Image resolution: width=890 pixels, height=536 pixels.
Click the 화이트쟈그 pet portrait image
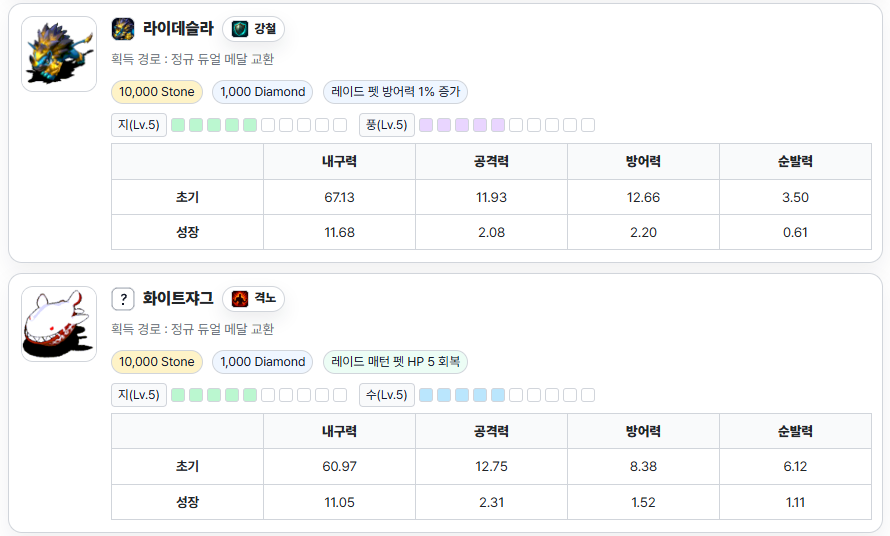(59, 324)
